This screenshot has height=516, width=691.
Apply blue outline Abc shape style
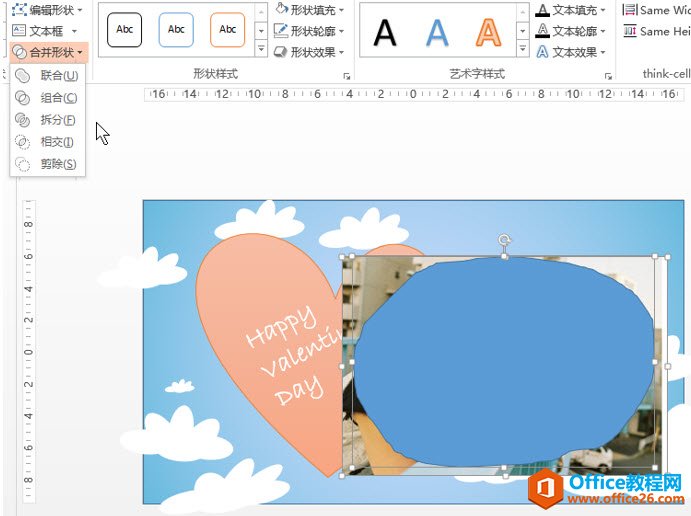pos(176,30)
